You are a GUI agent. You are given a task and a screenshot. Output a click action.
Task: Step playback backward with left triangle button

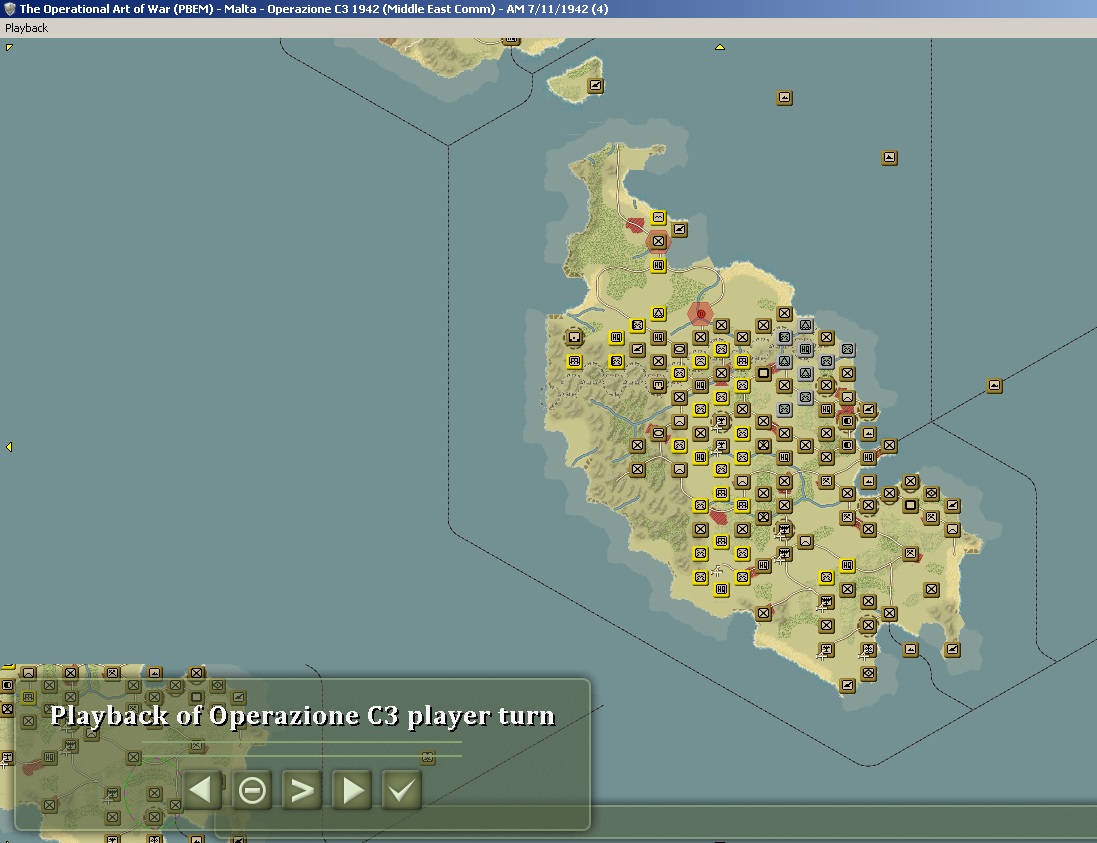(202, 790)
